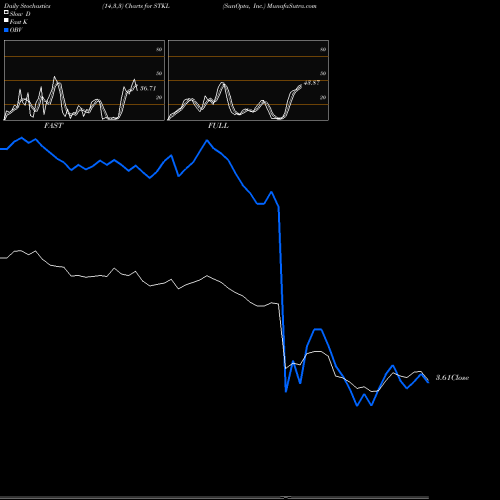The width and height of the screenshot is (500, 500).
Task: Click the 80 level label in FULL chart
Action: tap(323, 49)
